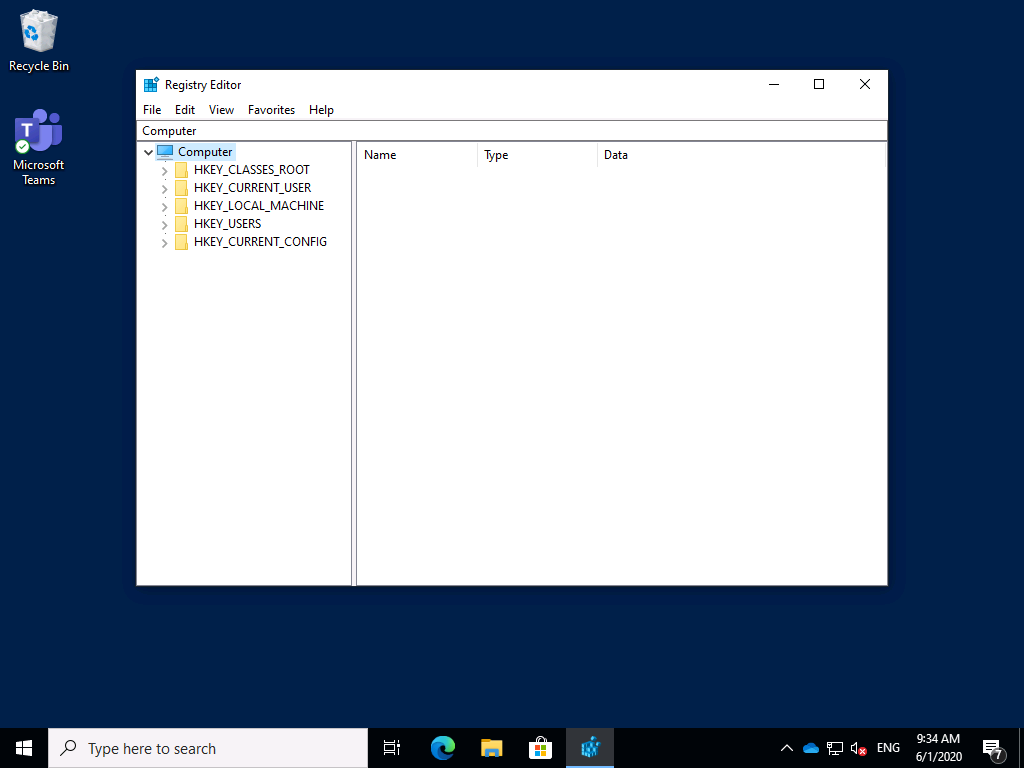Click the Computer icon in the tree
Screen dimensions: 1024x768
[x=165, y=152]
